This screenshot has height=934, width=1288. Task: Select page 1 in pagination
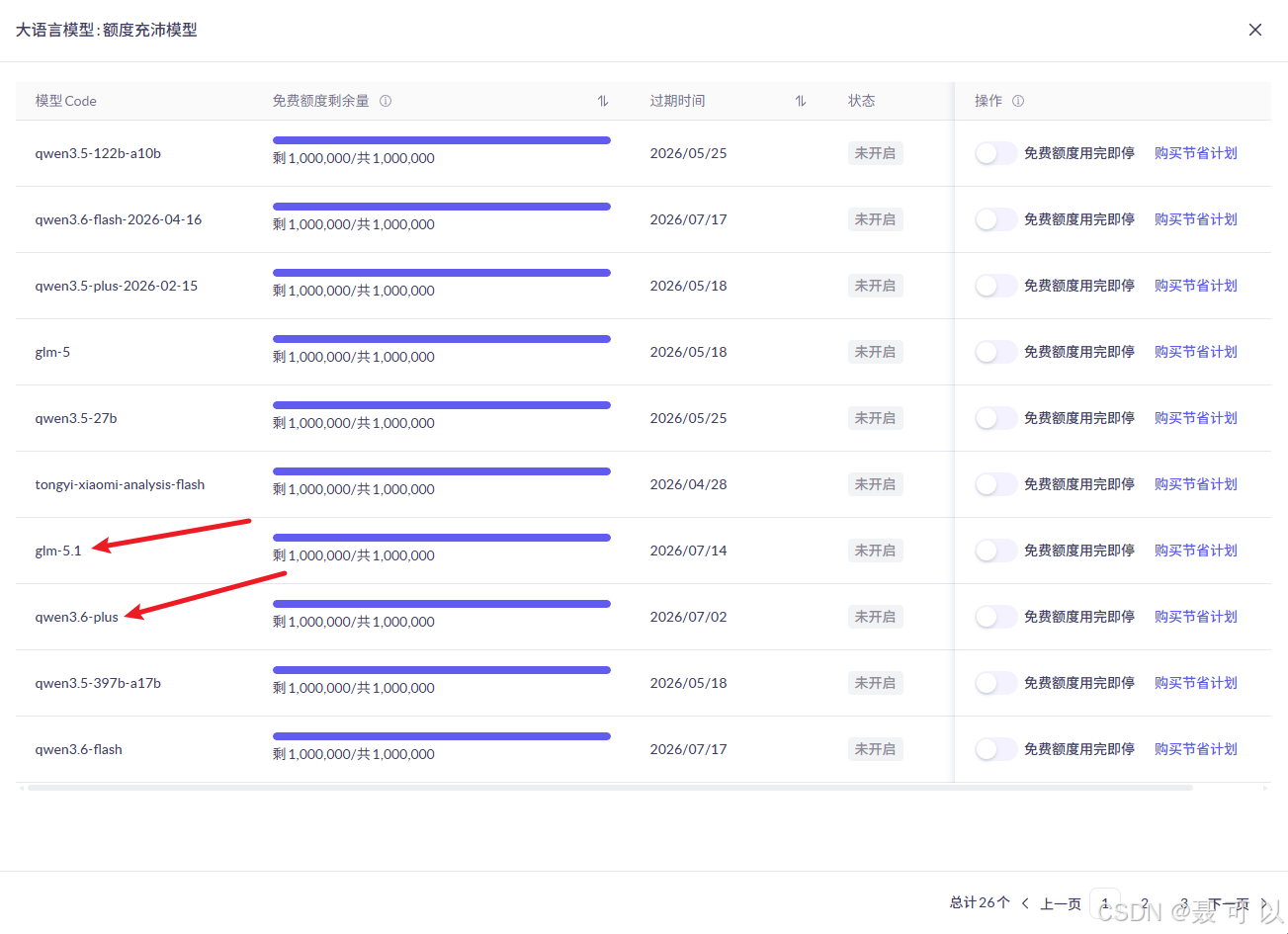pos(1105,903)
